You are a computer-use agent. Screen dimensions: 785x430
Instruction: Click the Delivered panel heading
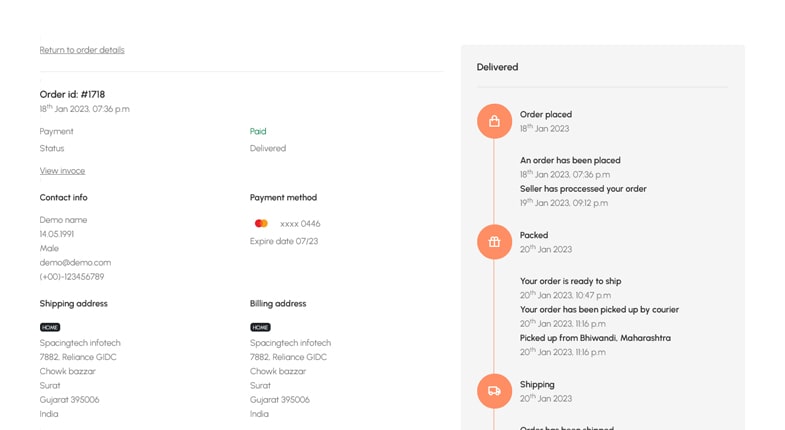coord(497,67)
